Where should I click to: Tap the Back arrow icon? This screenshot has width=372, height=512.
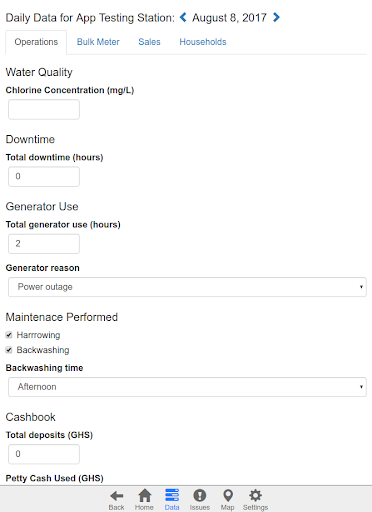click(x=116, y=496)
